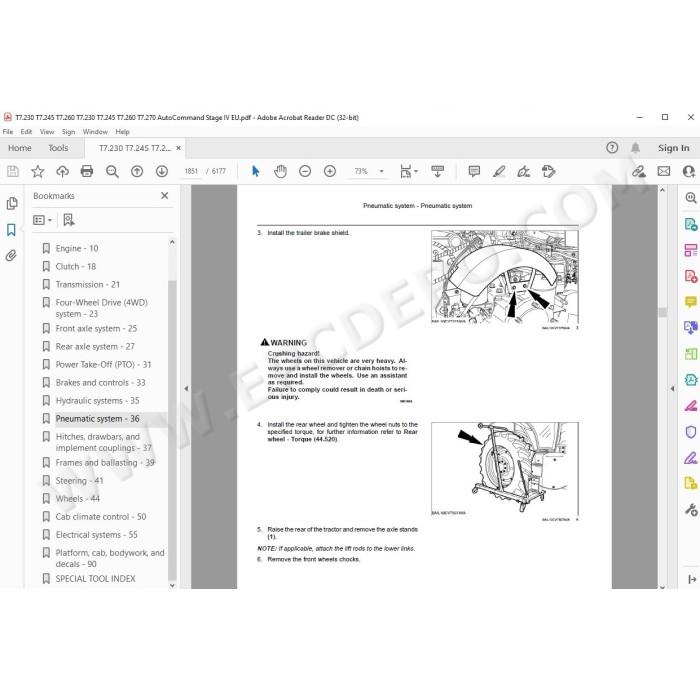Open Protect shield tool right pane

pos(691,432)
